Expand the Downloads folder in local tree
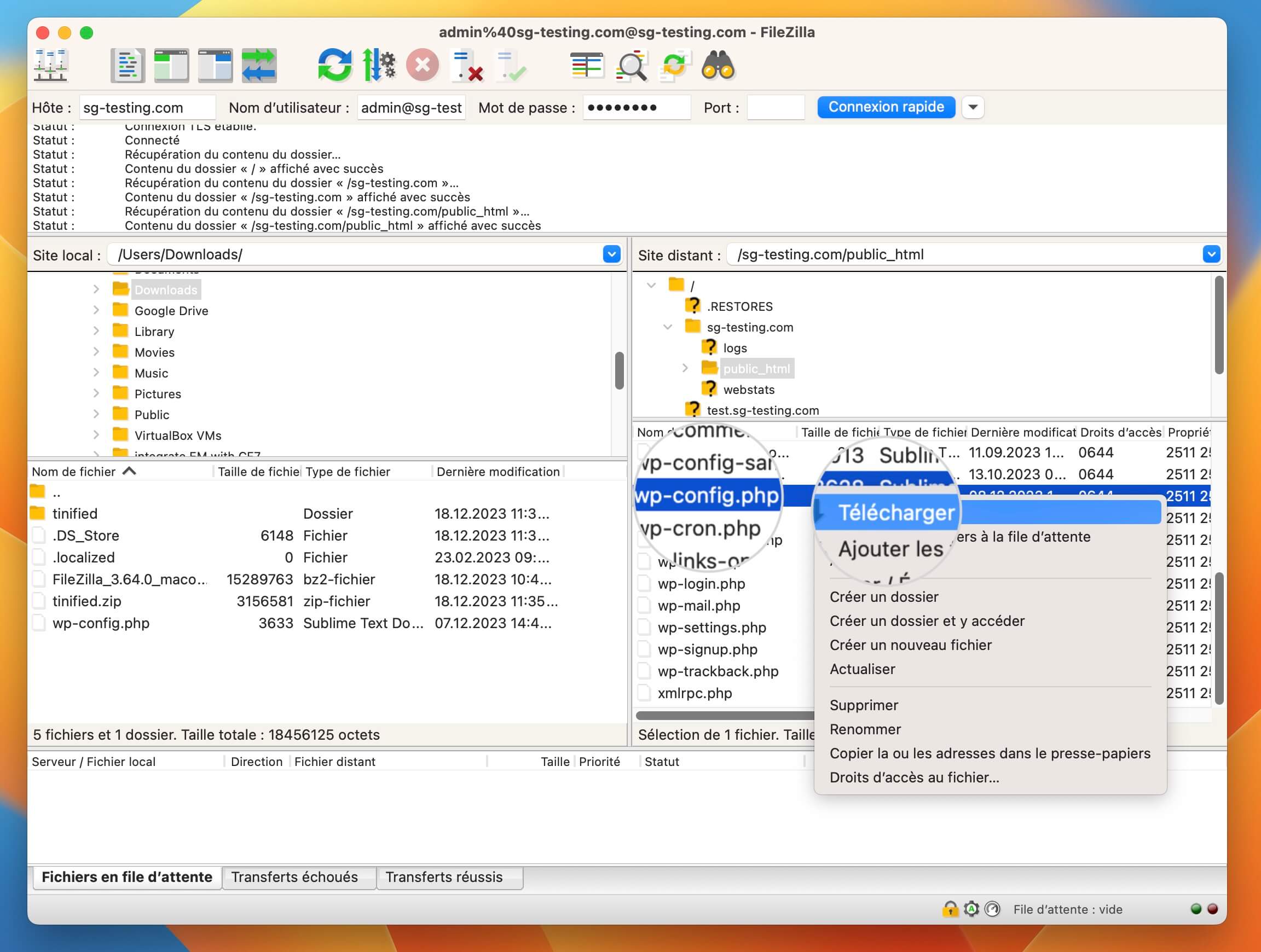The image size is (1261, 952). pos(96,289)
